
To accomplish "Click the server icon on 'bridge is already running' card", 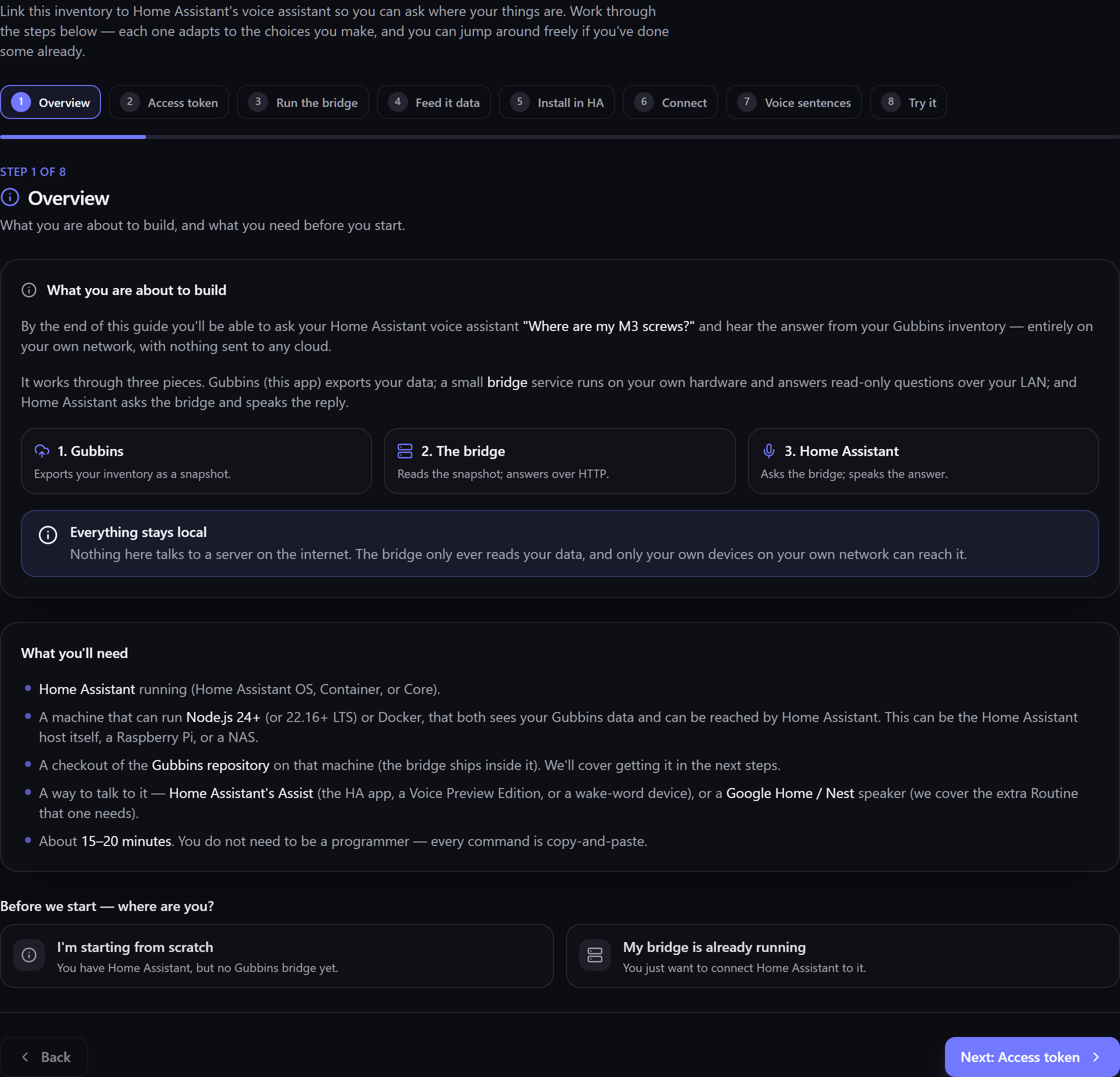I will click(595, 954).
